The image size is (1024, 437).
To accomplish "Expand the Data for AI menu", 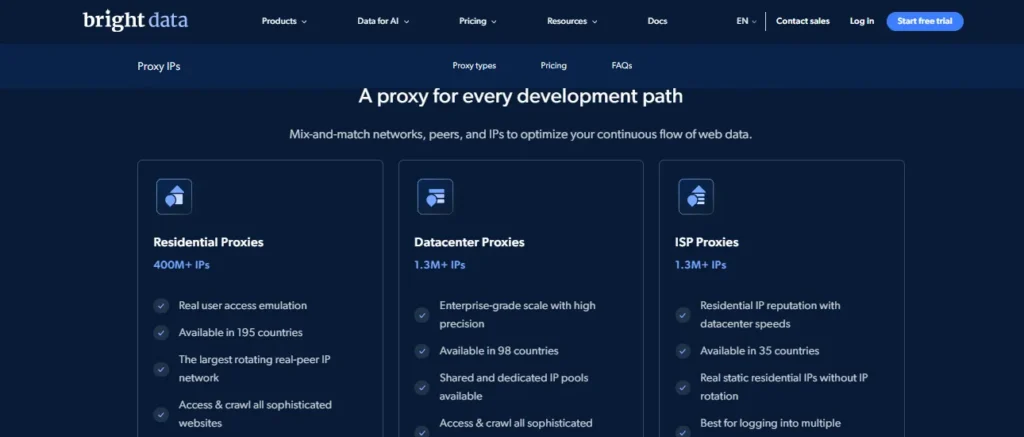I will [383, 21].
